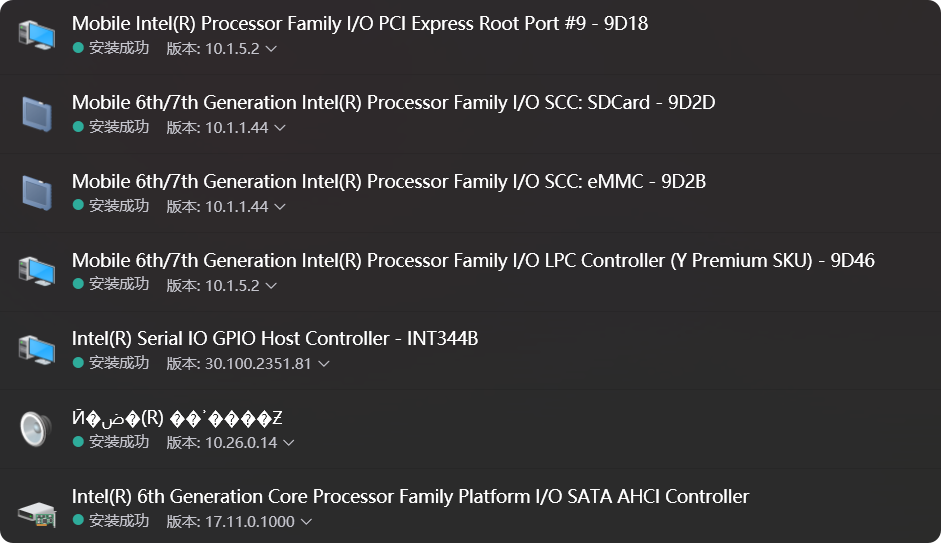Click green status dot for SDCard driver
Image resolution: width=941 pixels, height=543 pixels.
78,127
